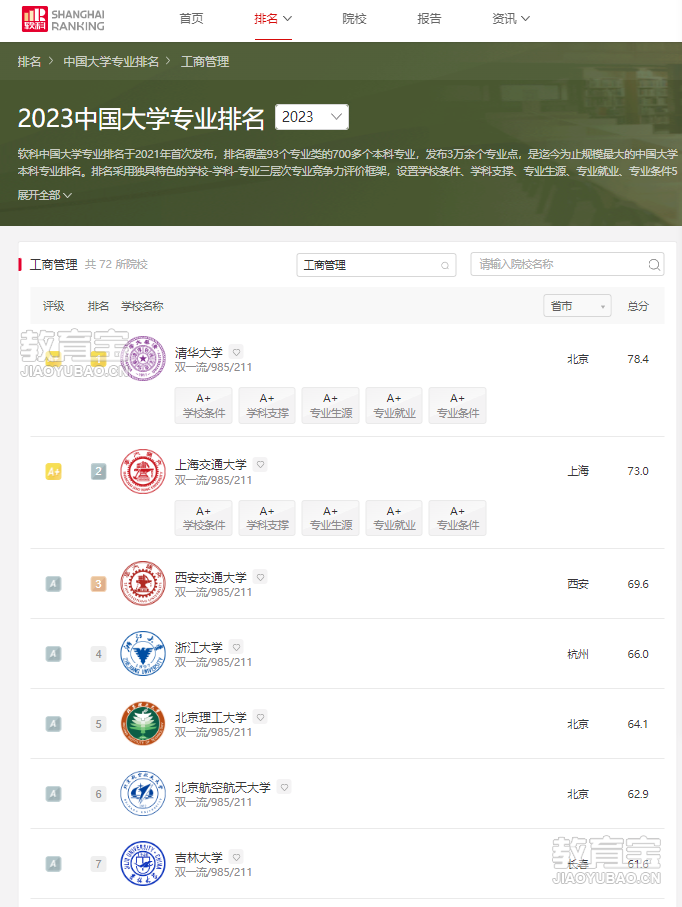The image size is (682, 907).
Task: Favorite 浙江大学 with heart icon
Action: pos(236,647)
